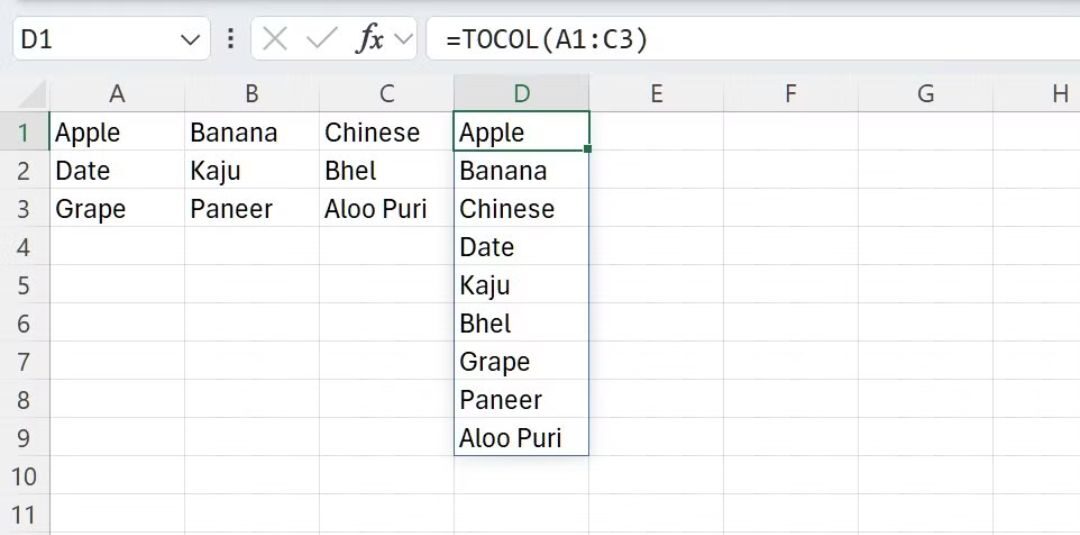Expand the Name Box dropdown arrow
This screenshot has height=535, width=1080.
pos(189,40)
